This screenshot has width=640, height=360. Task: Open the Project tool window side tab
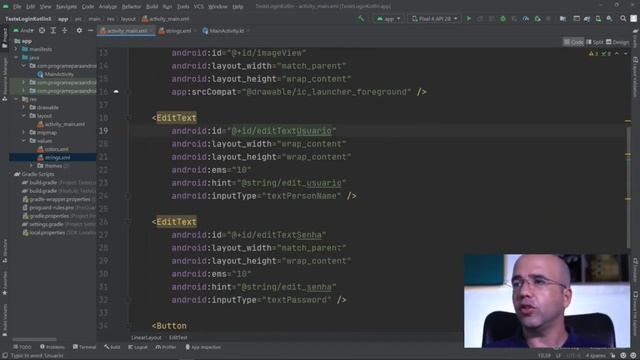click(x=4, y=38)
